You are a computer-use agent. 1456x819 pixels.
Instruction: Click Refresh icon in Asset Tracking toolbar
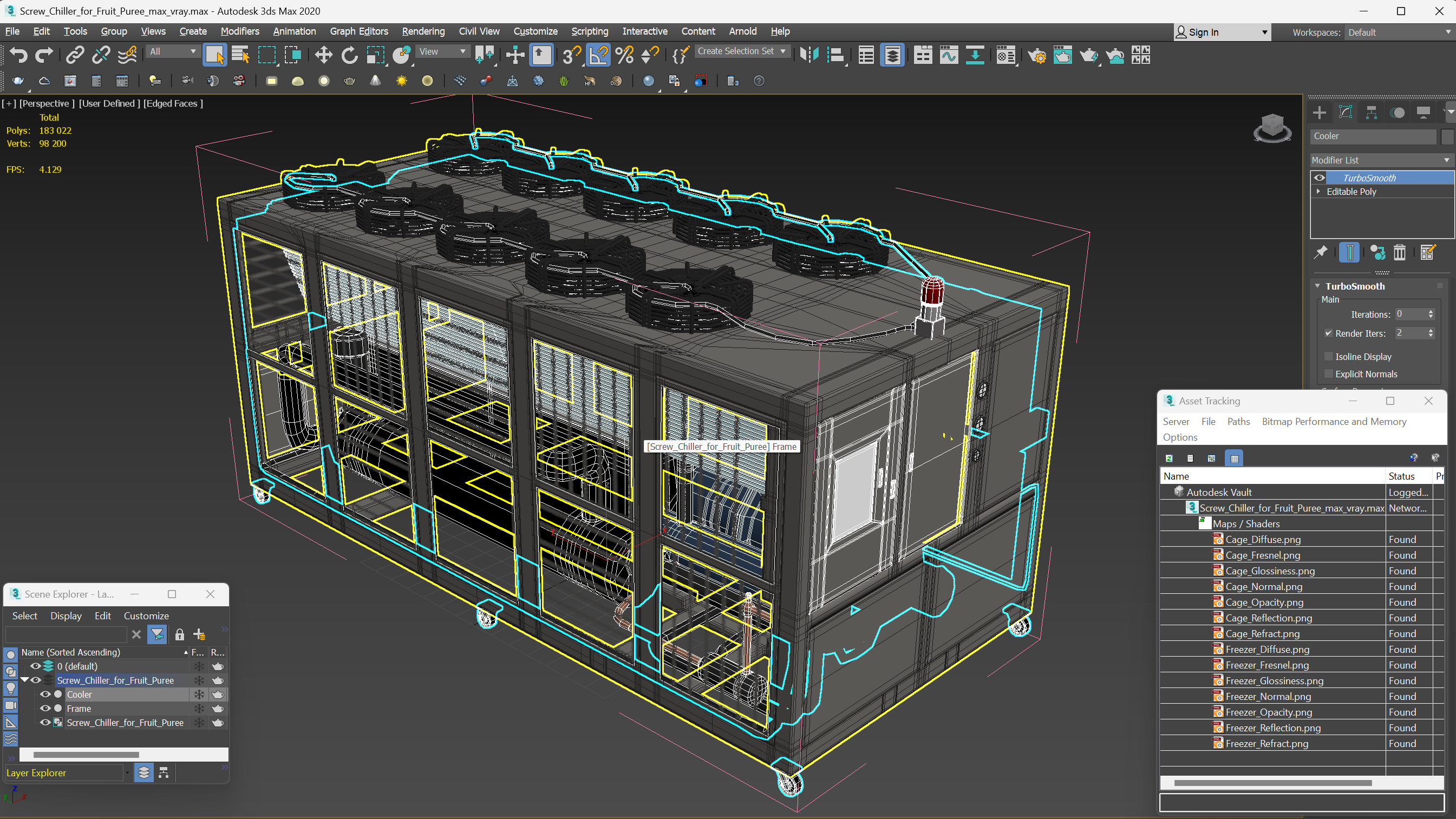[x=1169, y=458]
